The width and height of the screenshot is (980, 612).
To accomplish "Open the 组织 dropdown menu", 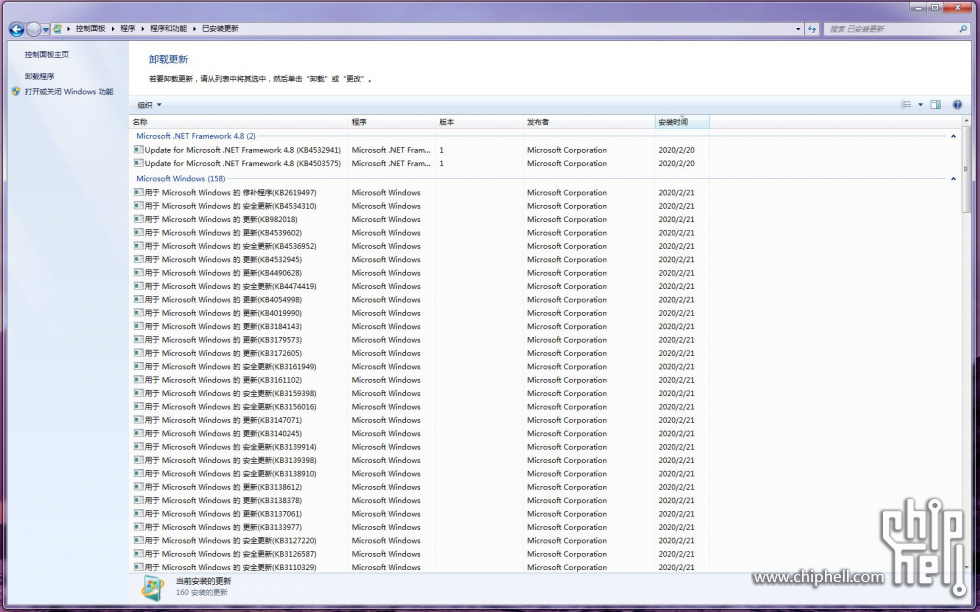I will 149,105.
